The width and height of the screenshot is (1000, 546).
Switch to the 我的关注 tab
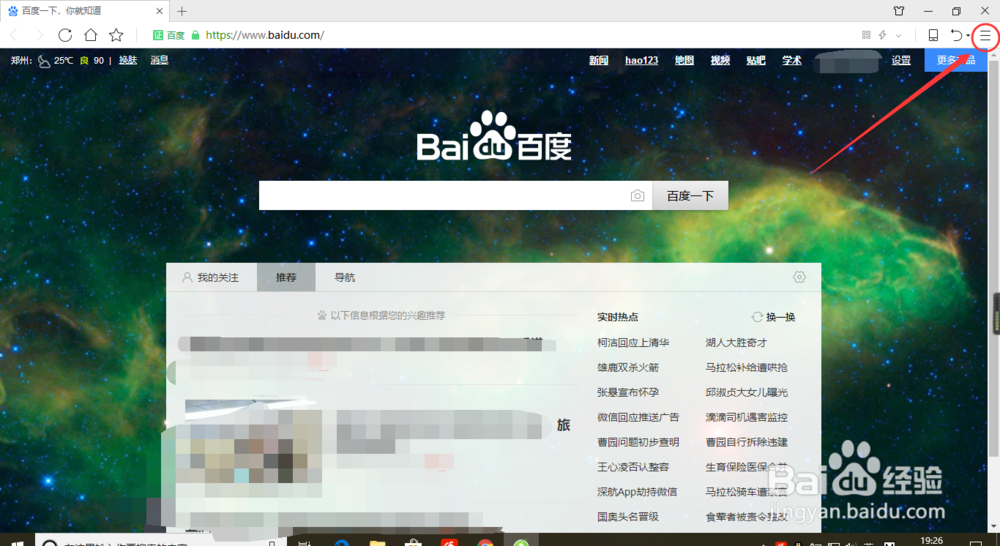[x=211, y=277]
